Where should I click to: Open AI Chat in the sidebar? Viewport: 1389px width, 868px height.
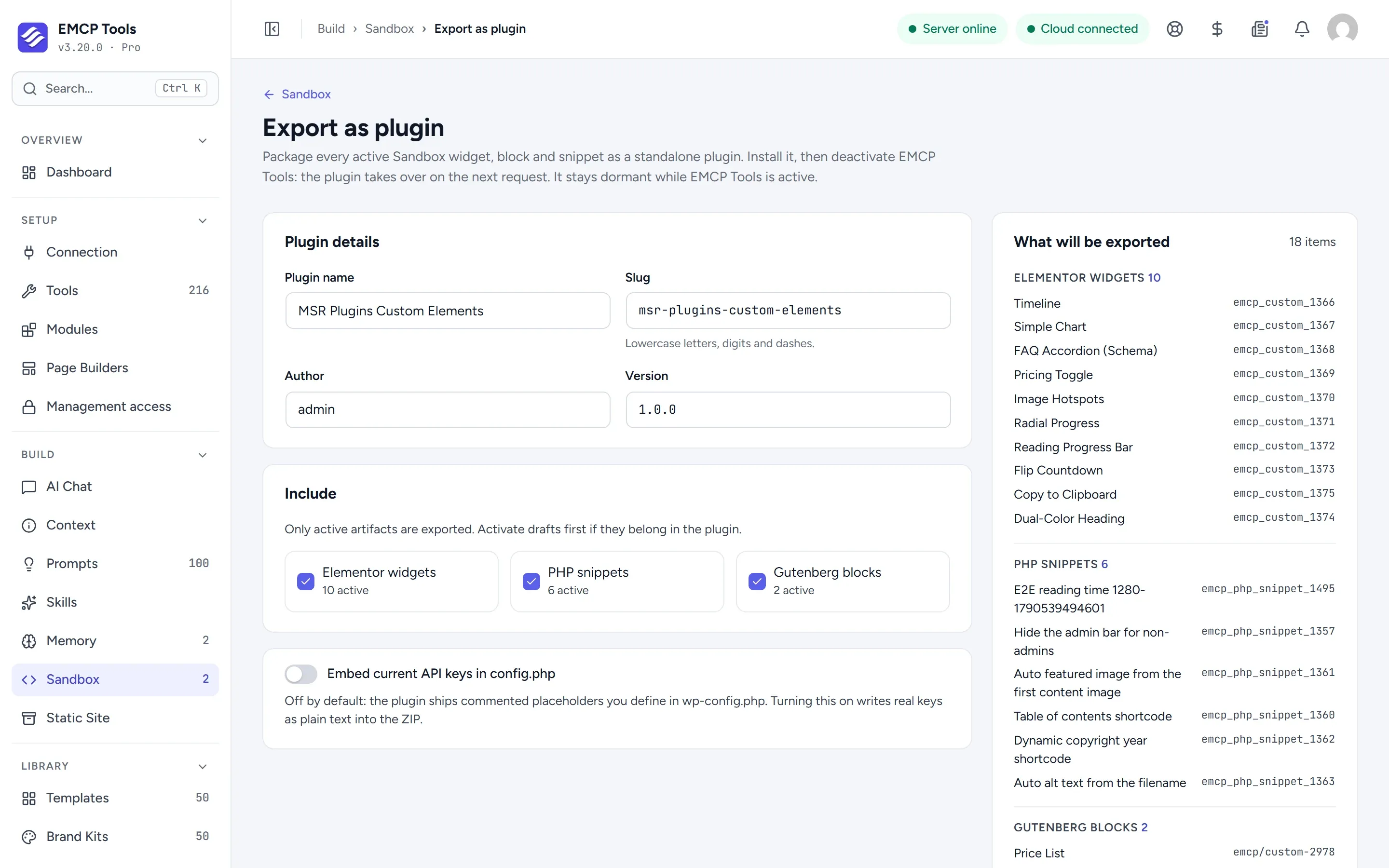[115, 487]
